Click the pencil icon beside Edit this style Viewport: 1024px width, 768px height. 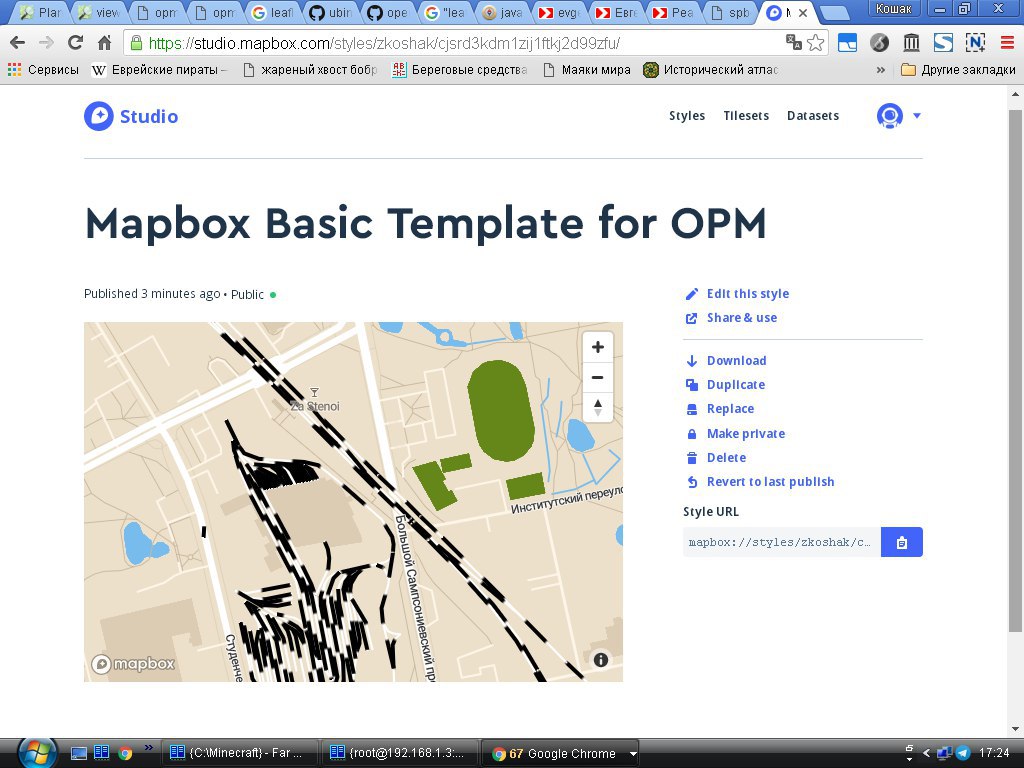click(x=692, y=294)
